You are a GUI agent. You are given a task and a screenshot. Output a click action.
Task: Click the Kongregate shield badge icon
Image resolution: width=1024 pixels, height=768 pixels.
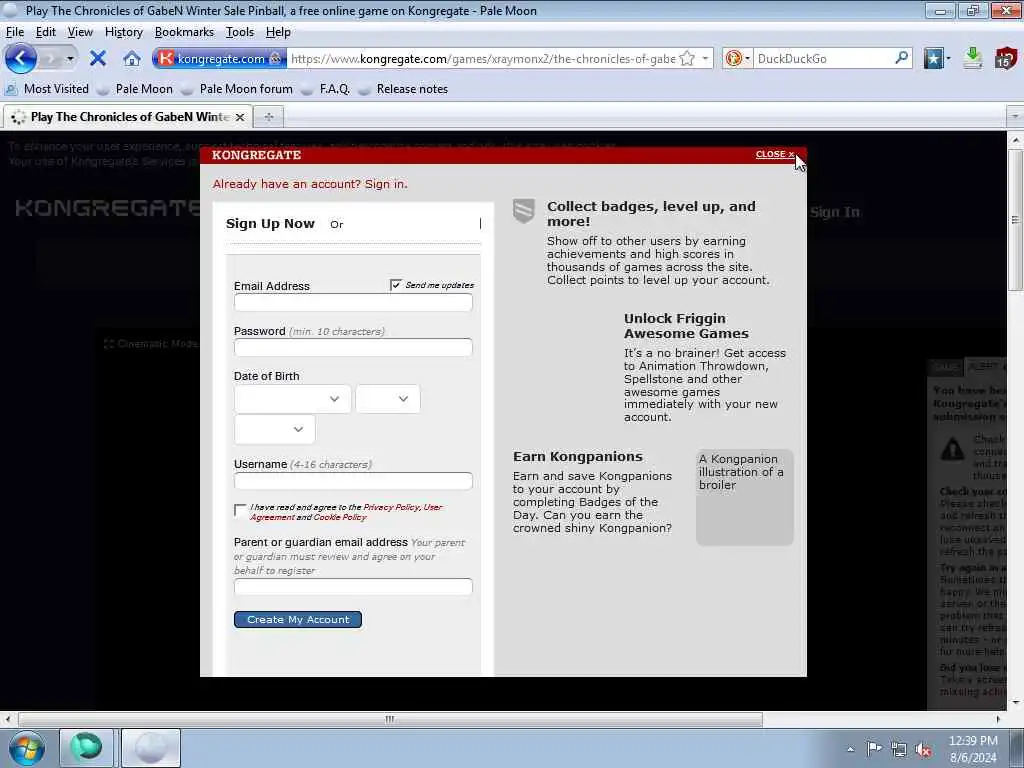(524, 211)
